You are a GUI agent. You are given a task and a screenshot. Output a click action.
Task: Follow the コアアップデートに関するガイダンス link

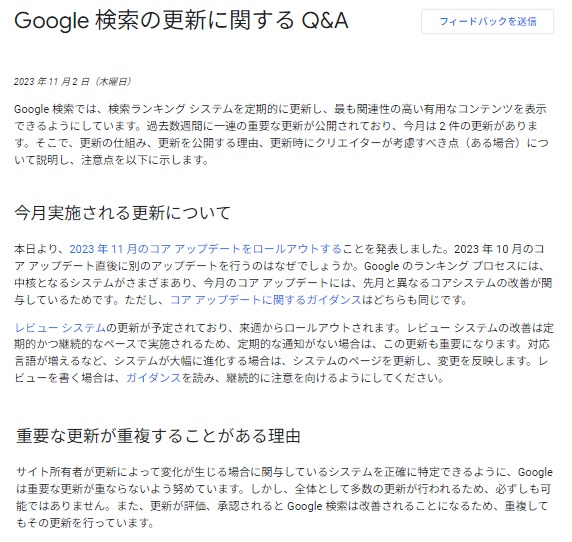(x=266, y=300)
